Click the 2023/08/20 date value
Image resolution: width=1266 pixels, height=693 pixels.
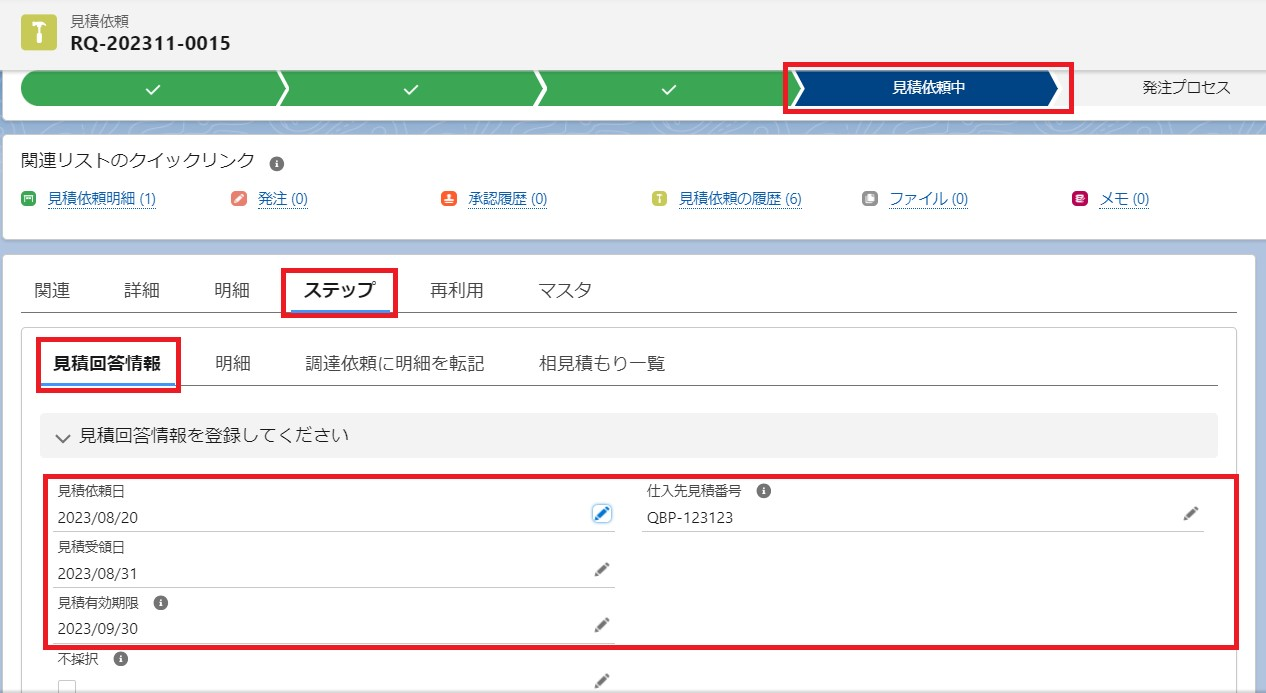tap(98, 518)
